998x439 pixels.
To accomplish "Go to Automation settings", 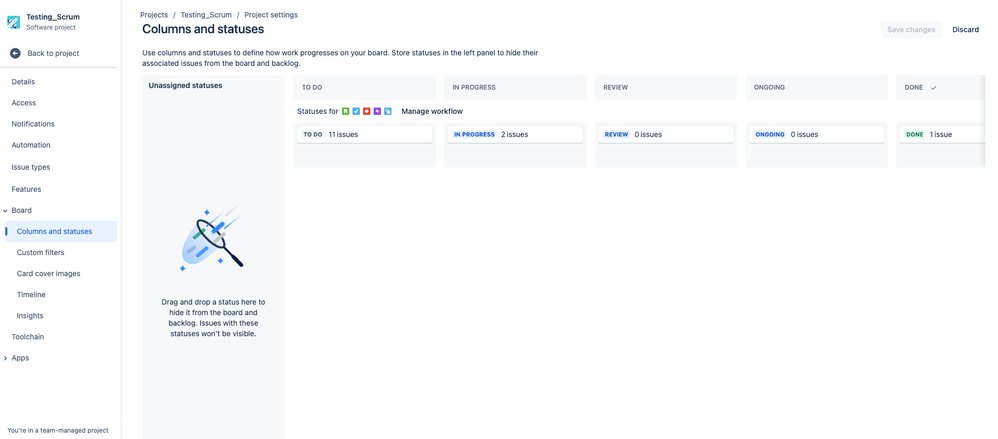I will point(31,145).
